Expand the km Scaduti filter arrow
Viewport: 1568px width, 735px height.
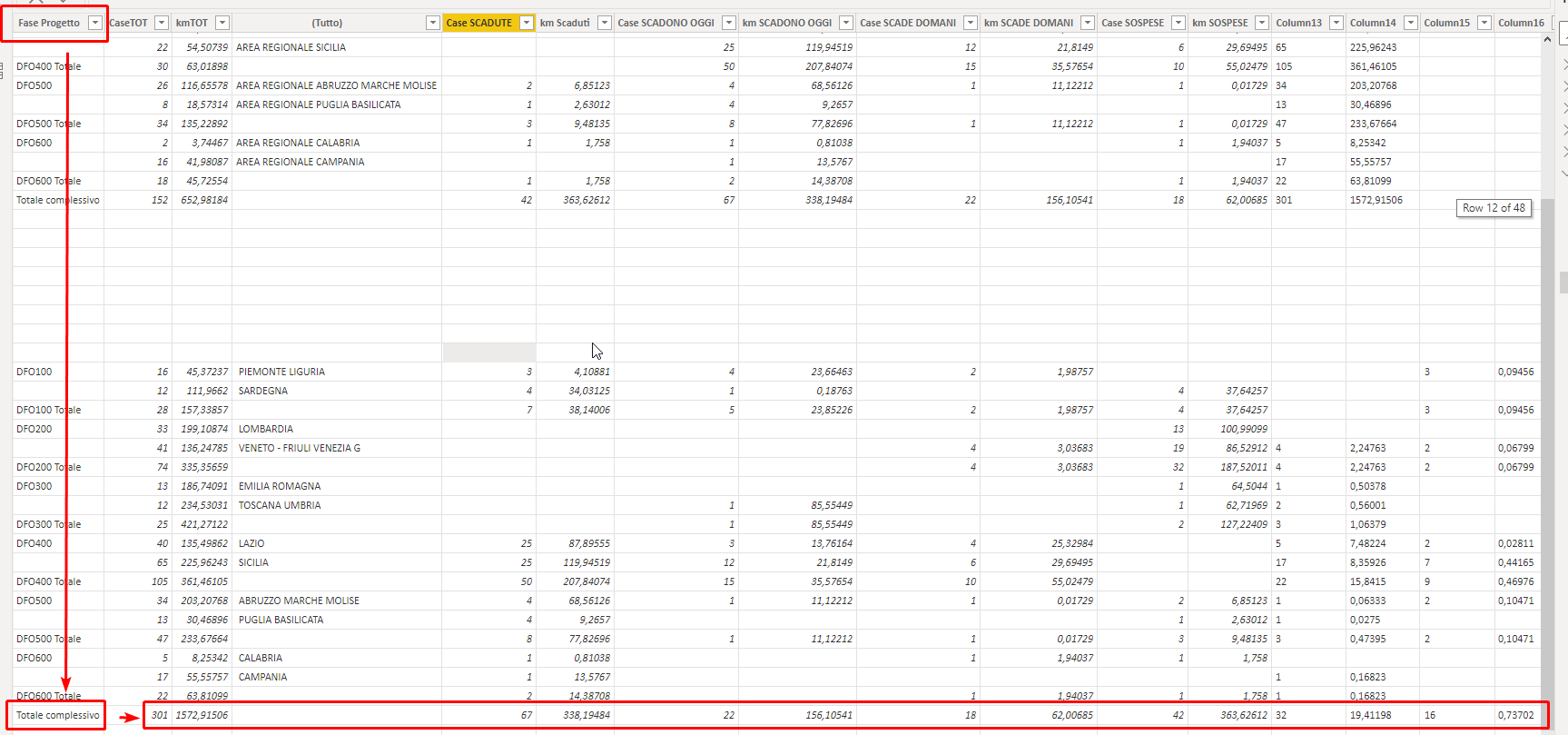point(605,23)
